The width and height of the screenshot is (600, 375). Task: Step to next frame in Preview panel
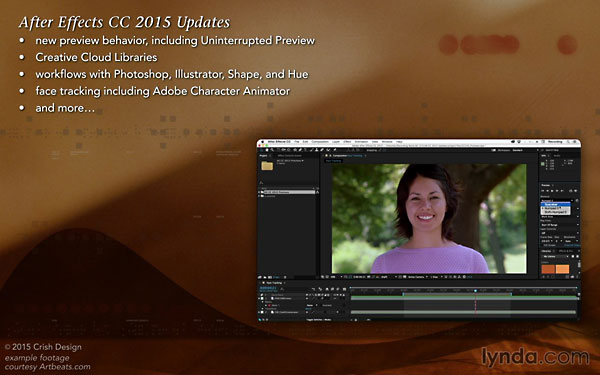pyautogui.click(x=557, y=191)
